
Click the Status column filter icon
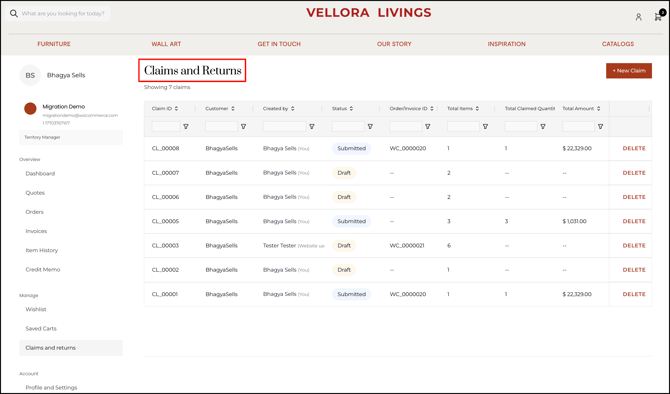370,126
